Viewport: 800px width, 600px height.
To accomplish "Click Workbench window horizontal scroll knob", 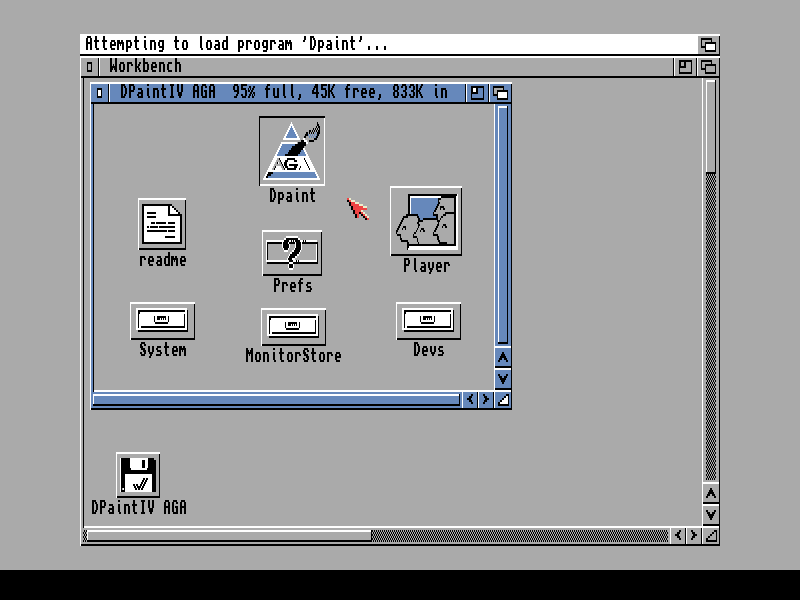I will tap(229, 535).
